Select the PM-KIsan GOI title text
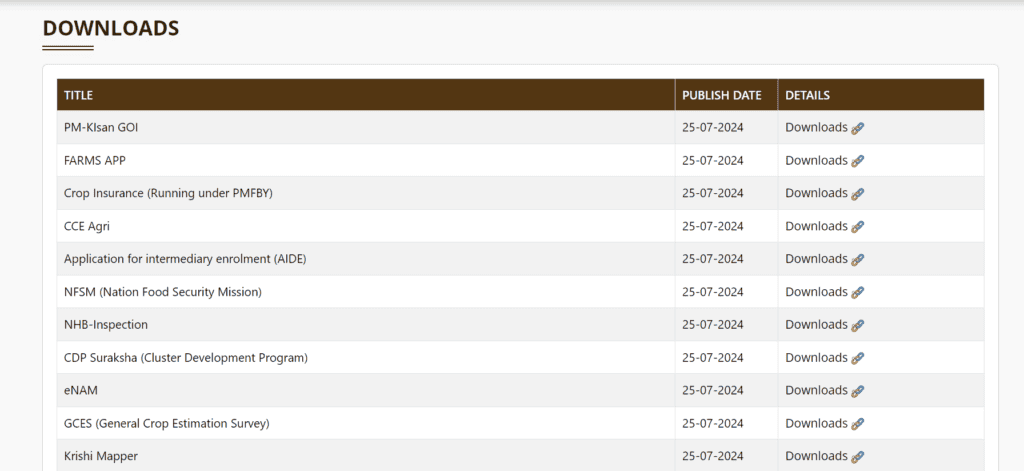Image resolution: width=1024 pixels, height=471 pixels. (x=101, y=127)
